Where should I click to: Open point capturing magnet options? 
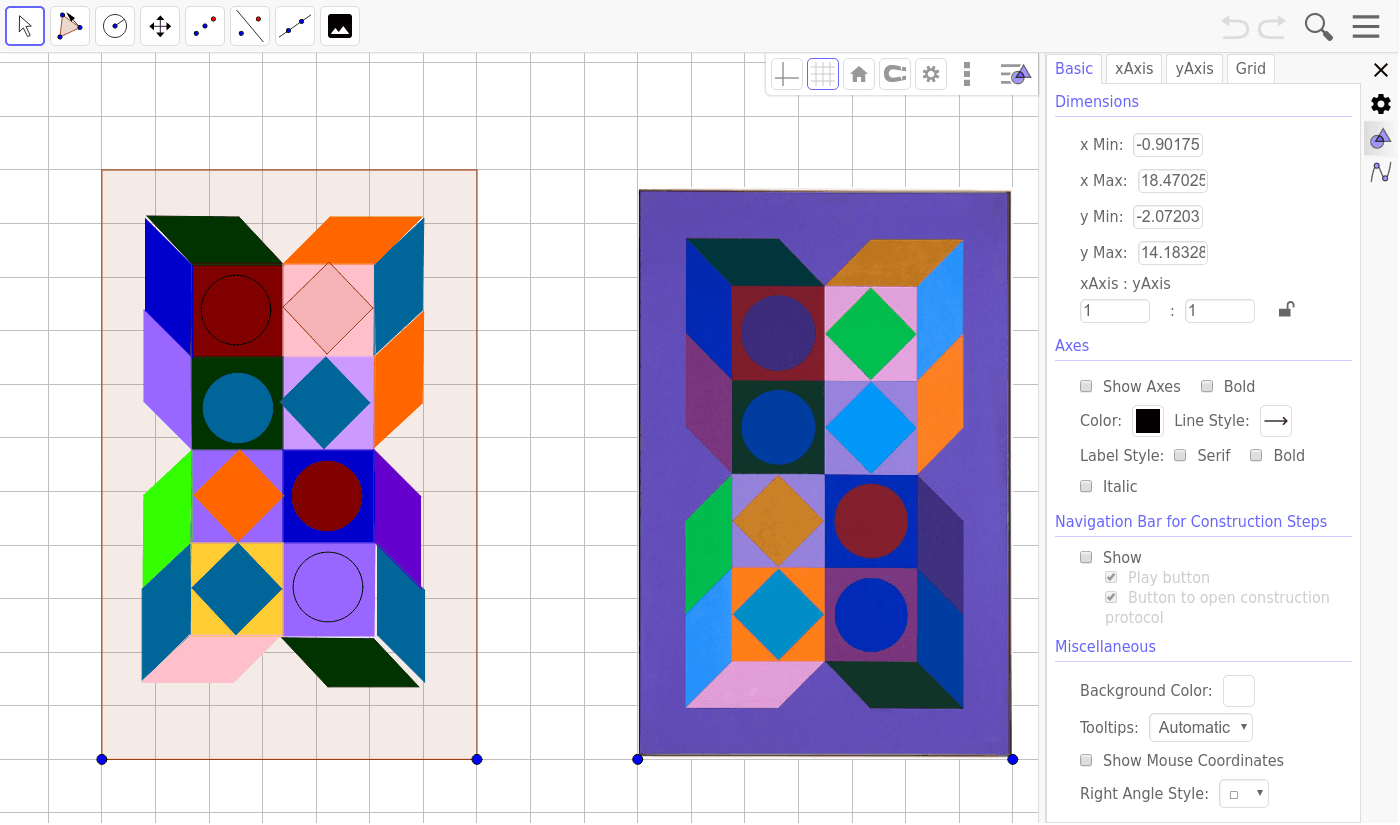(895, 74)
